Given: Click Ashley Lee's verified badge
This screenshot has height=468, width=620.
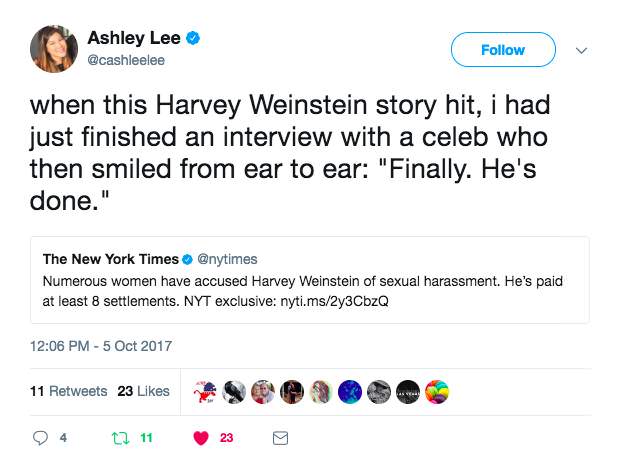Looking at the screenshot, I should click(195, 39).
